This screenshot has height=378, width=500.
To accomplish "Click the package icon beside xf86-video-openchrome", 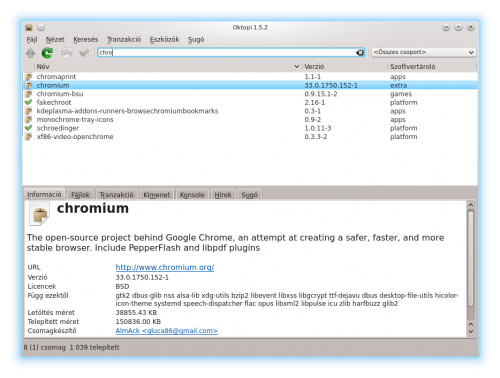I will coord(29,137).
